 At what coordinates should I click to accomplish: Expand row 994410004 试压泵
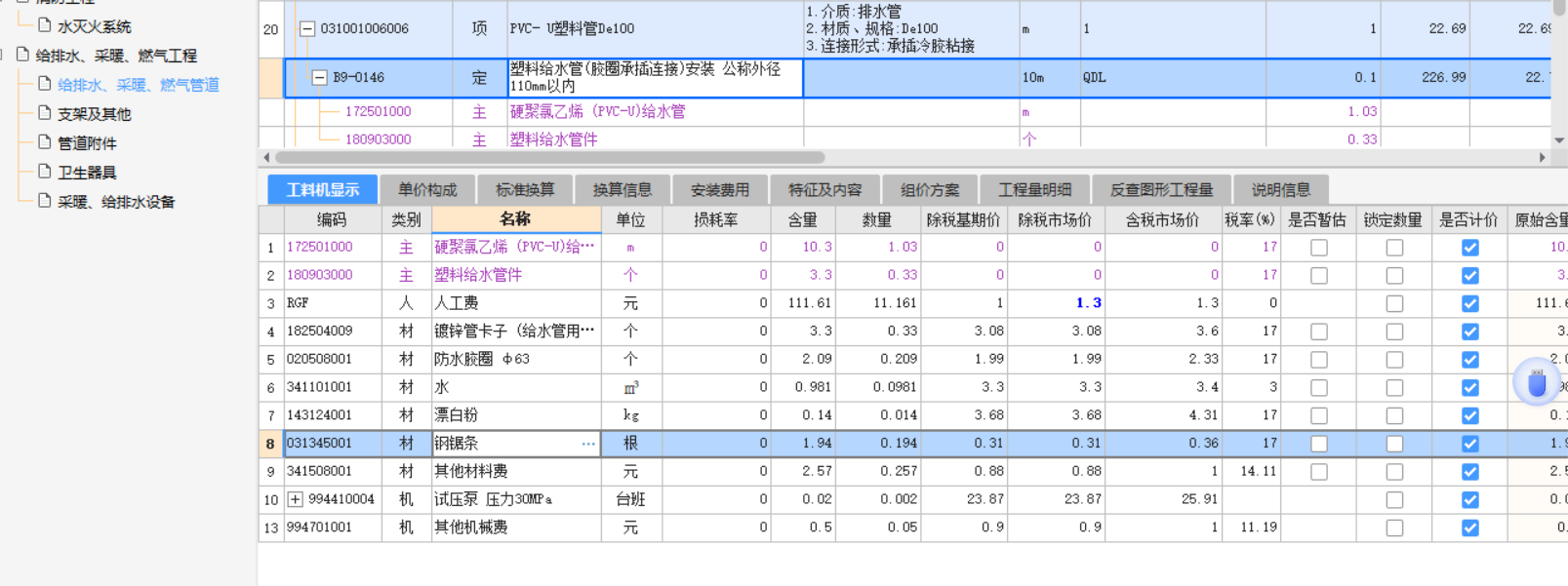tap(295, 499)
